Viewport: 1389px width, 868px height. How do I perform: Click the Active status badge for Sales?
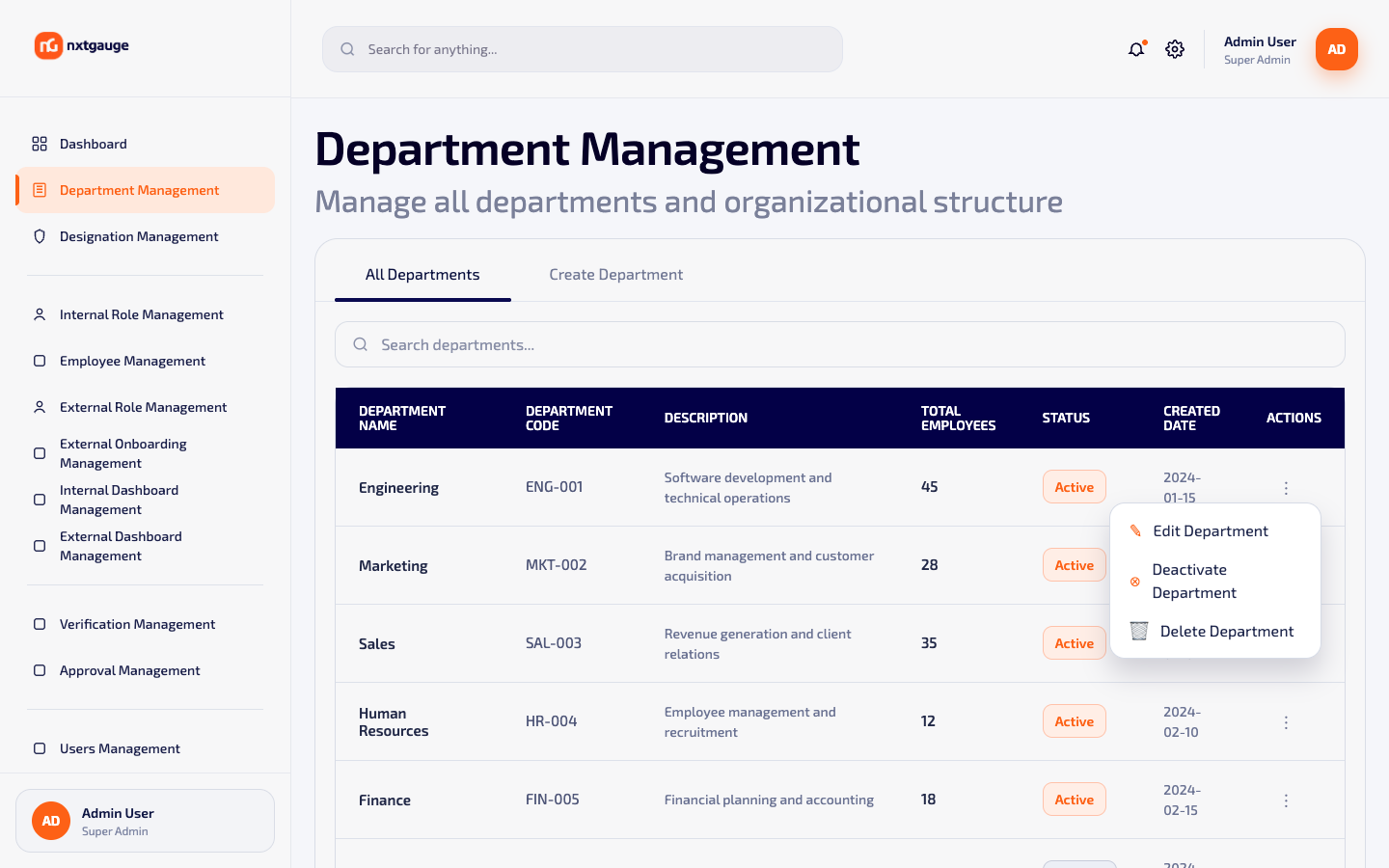click(x=1074, y=643)
